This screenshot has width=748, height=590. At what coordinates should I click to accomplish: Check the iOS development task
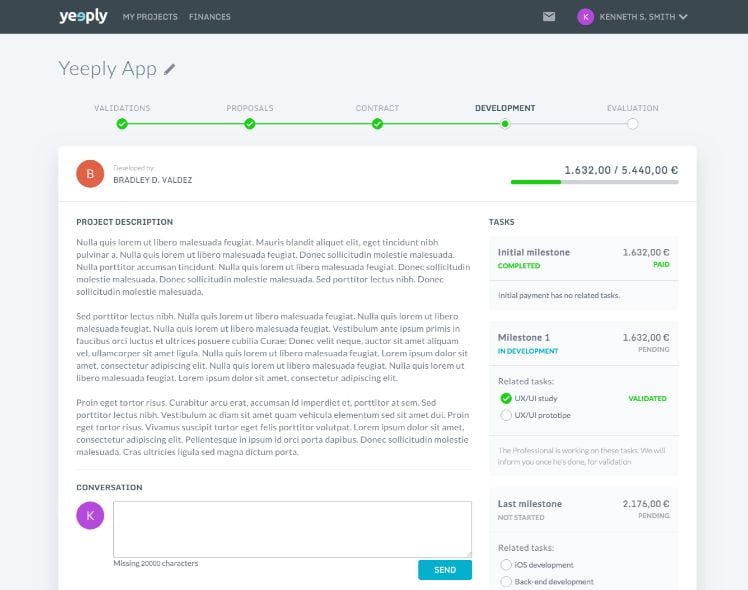pos(506,565)
